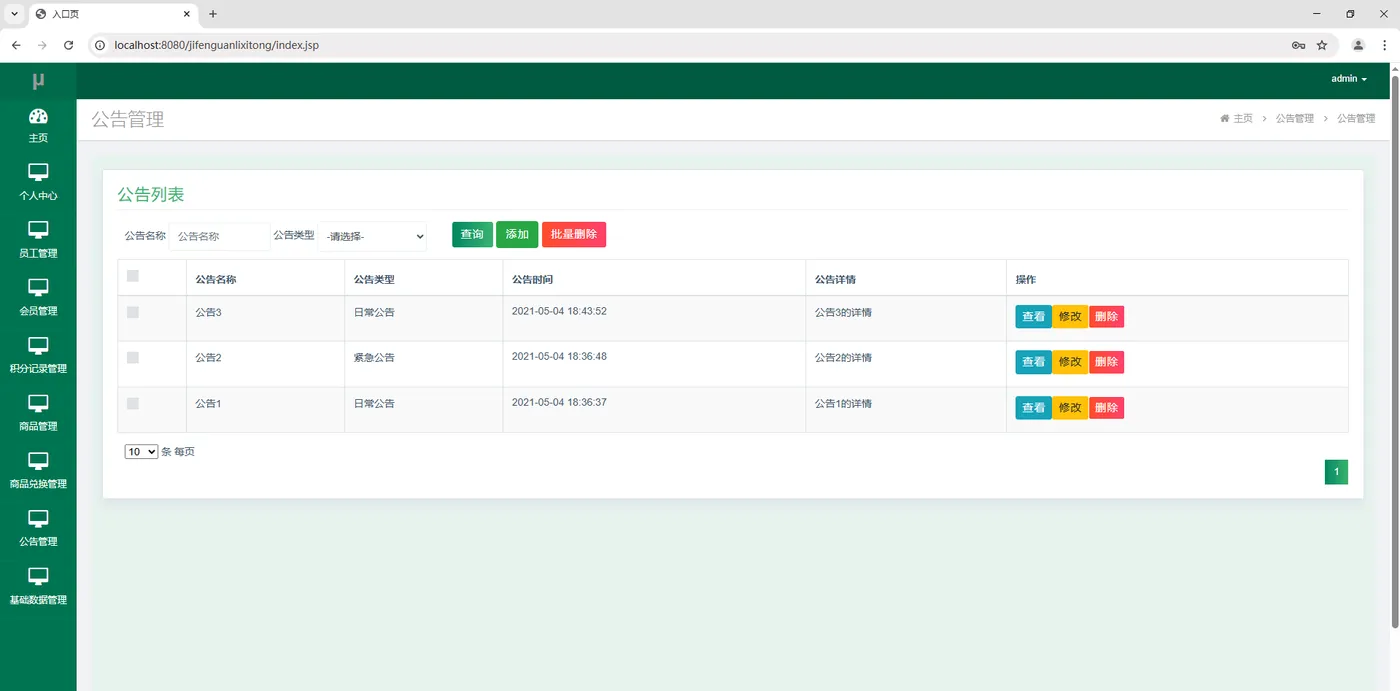Image resolution: width=1400 pixels, height=691 pixels.
Task: Click the μ logo at sidebar top
Action: 38,81
